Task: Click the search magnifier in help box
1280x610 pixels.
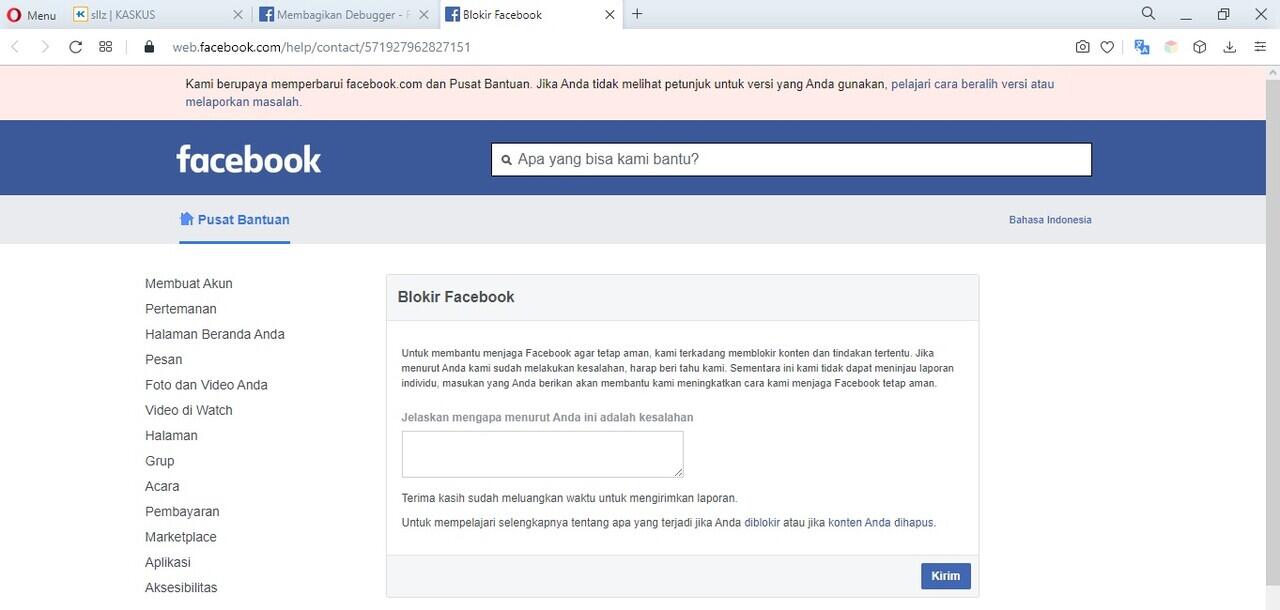Action: point(507,160)
